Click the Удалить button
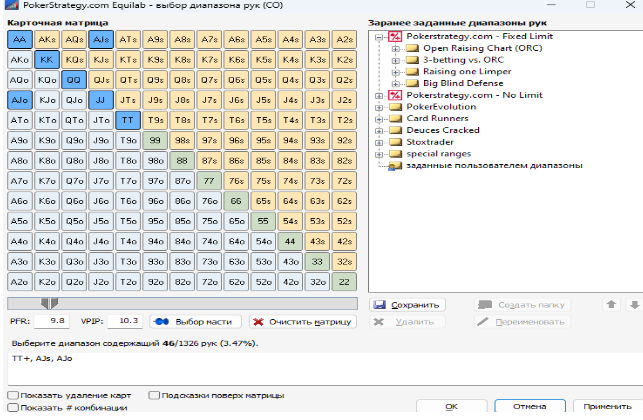 (x=407, y=322)
